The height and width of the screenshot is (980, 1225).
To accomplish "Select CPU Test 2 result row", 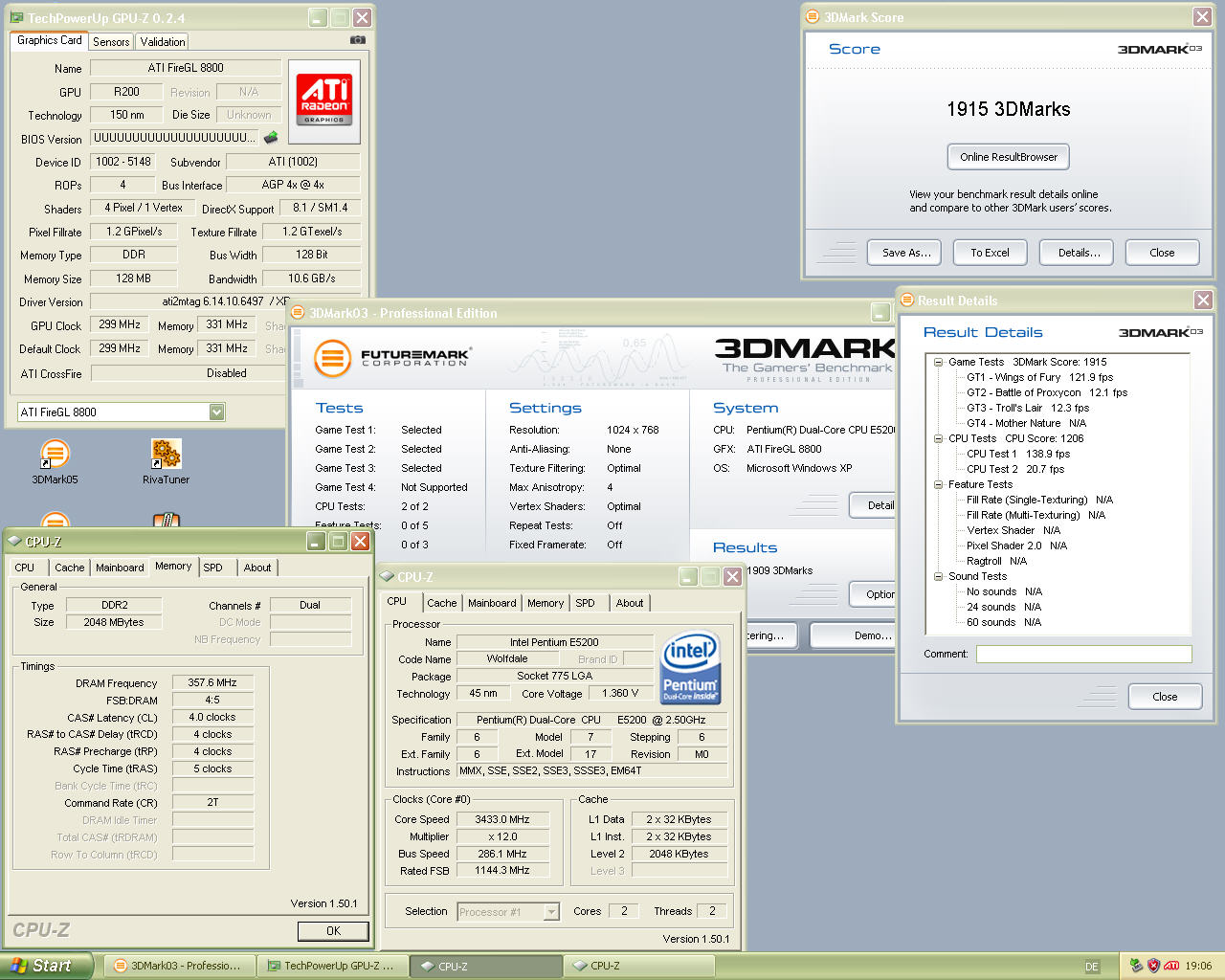I will click(x=1015, y=469).
